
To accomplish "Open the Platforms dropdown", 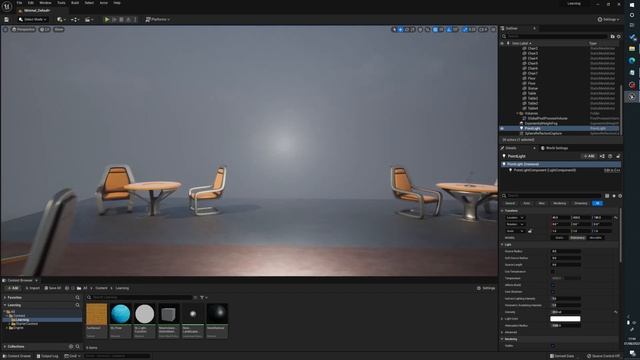I will point(158,19).
